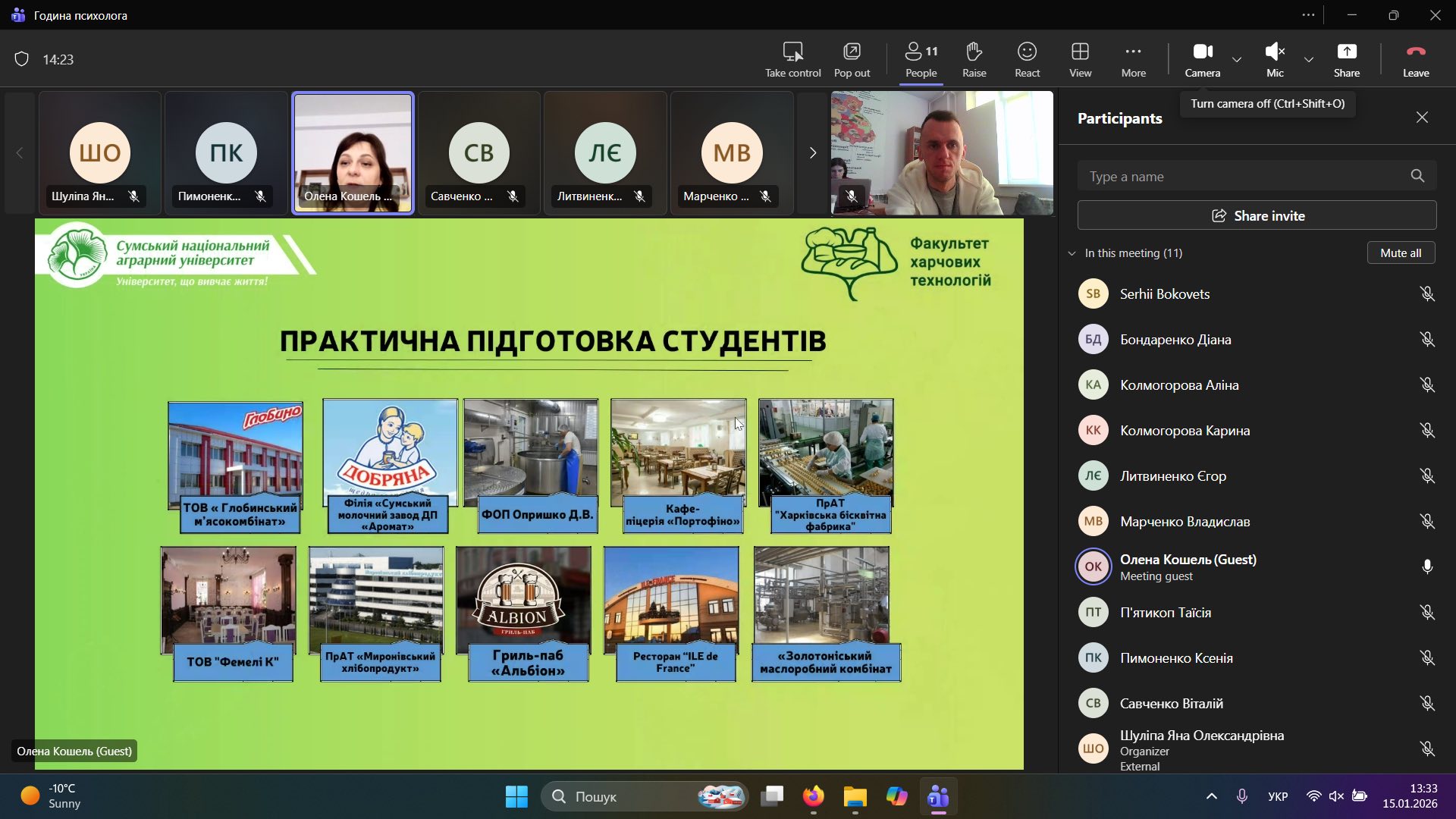The width and height of the screenshot is (1456, 819).
Task: Expand camera options dropdown arrow
Action: (1237, 59)
